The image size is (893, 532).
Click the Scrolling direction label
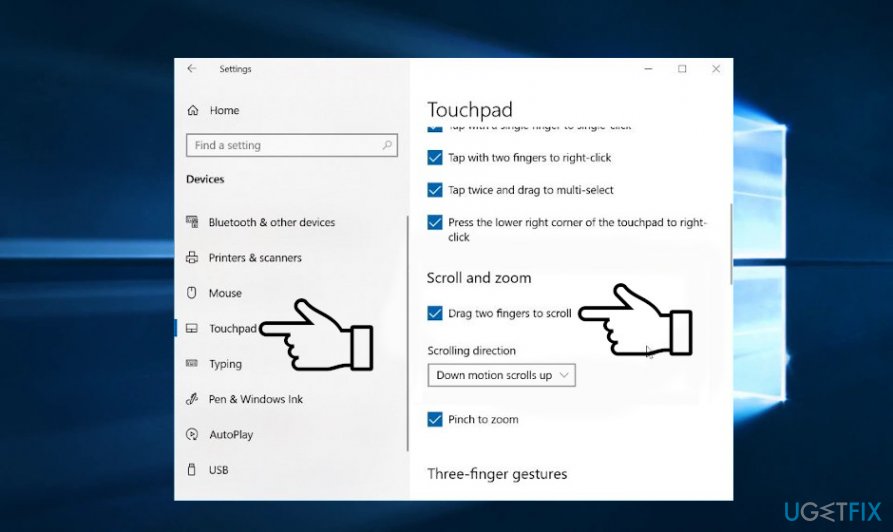(x=472, y=350)
